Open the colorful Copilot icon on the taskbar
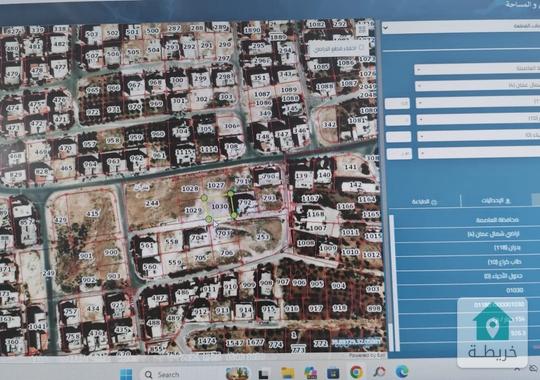Screen dimensions: 540x380 point(310,373)
